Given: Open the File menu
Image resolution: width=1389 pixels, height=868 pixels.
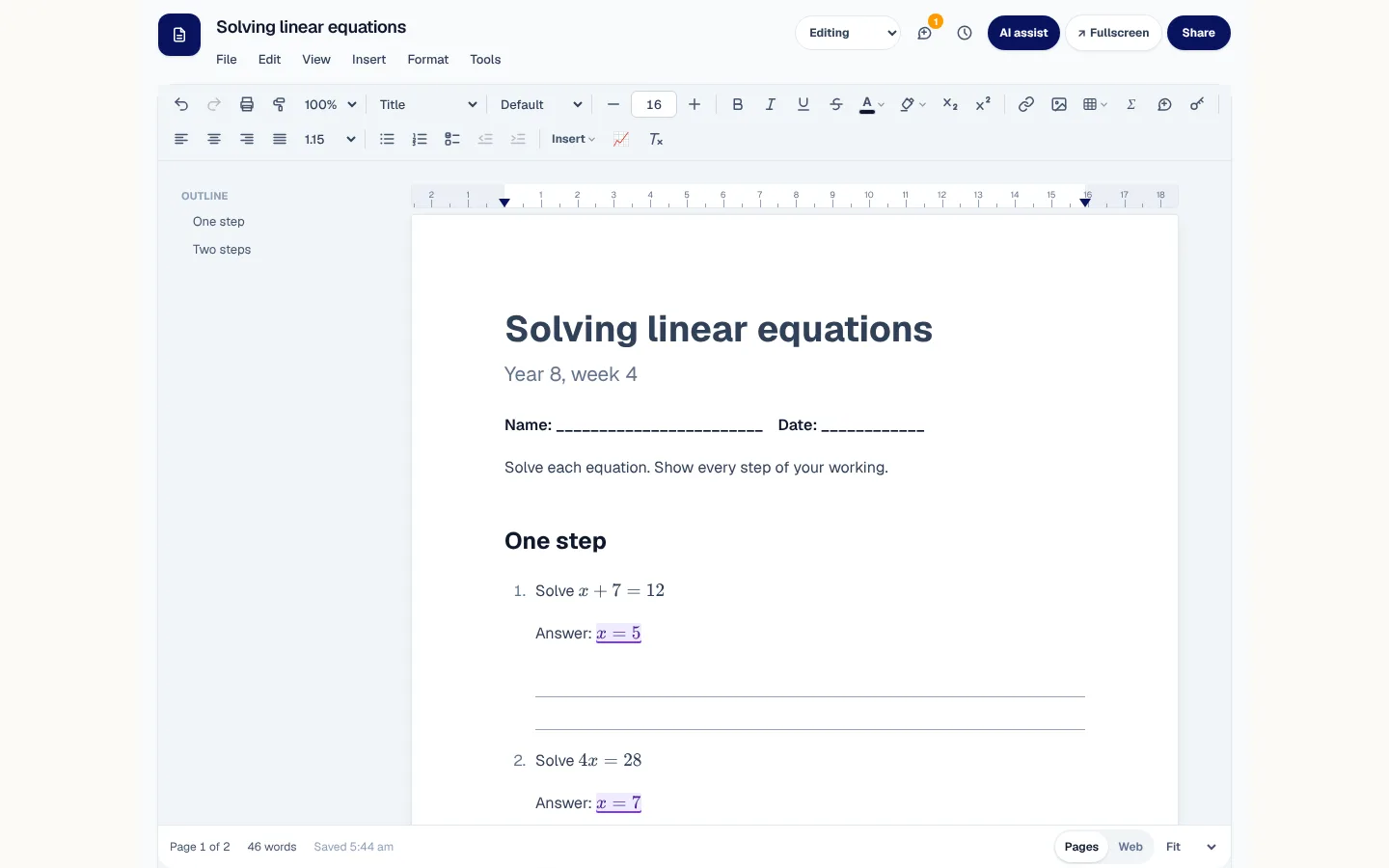Looking at the screenshot, I should [x=227, y=60].
